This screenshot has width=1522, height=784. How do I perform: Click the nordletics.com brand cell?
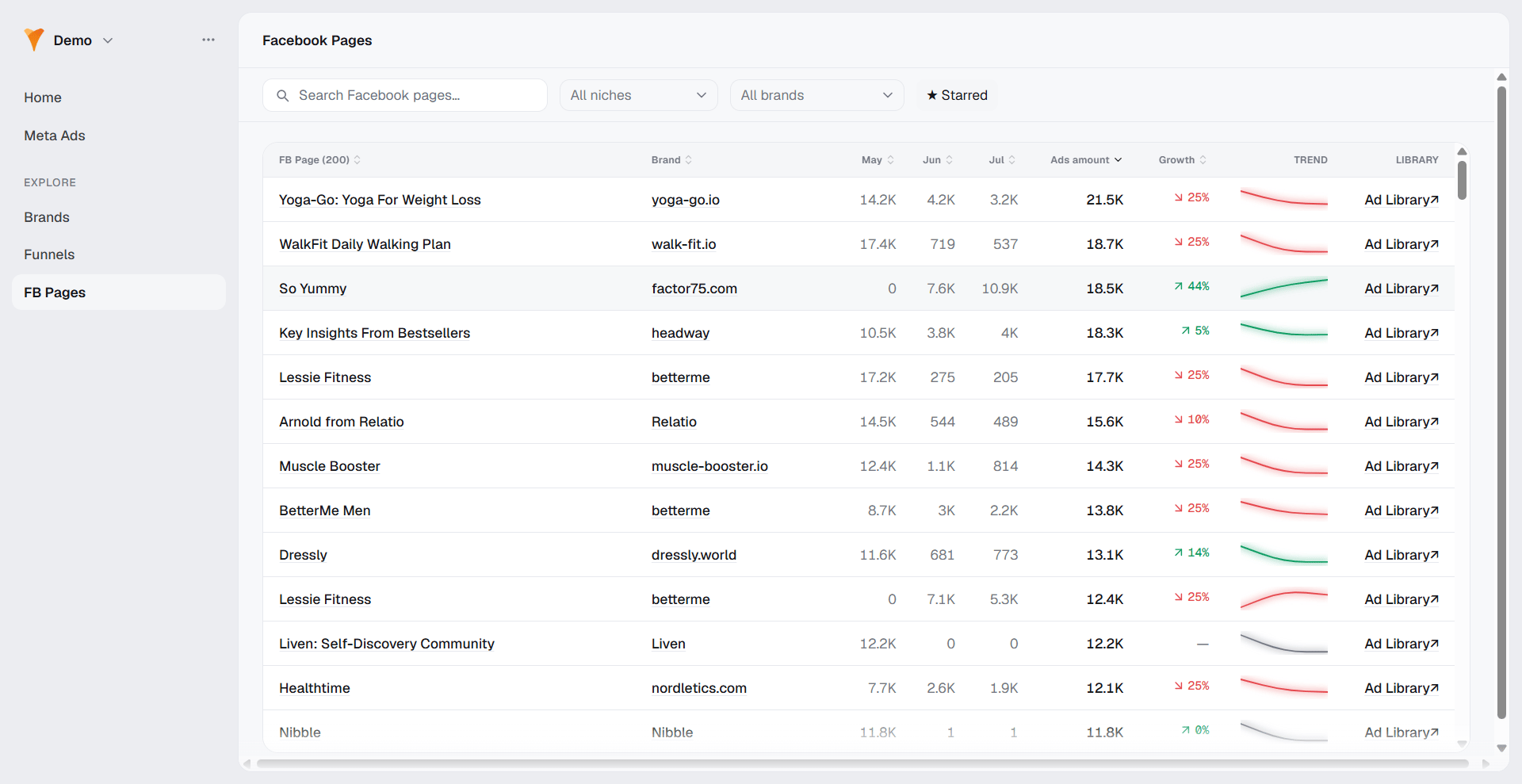click(x=698, y=688)
